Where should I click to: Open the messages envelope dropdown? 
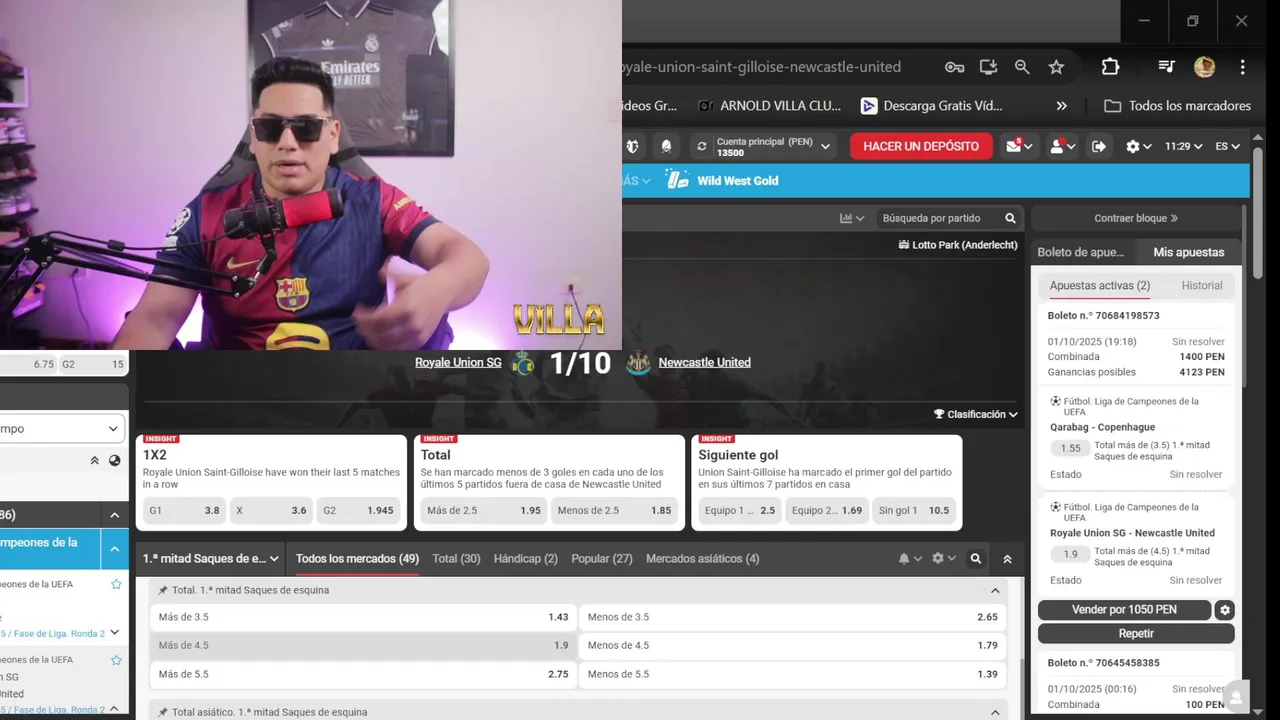coord(1019,146)
